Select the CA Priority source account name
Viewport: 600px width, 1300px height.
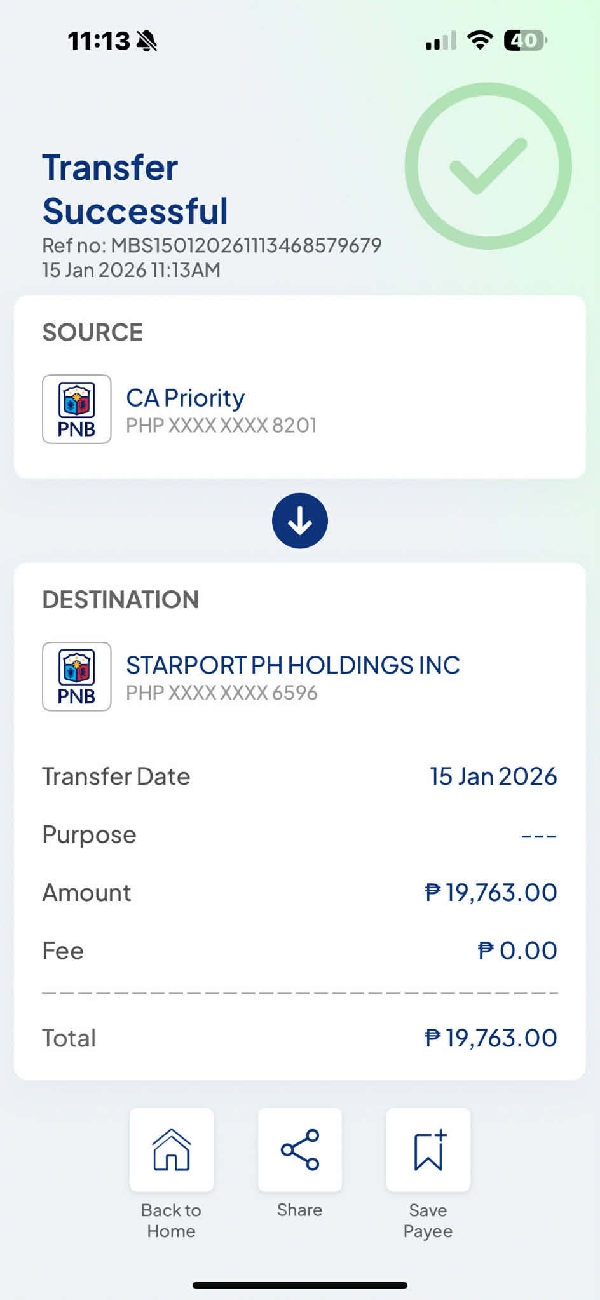click(x=185, y=398)
